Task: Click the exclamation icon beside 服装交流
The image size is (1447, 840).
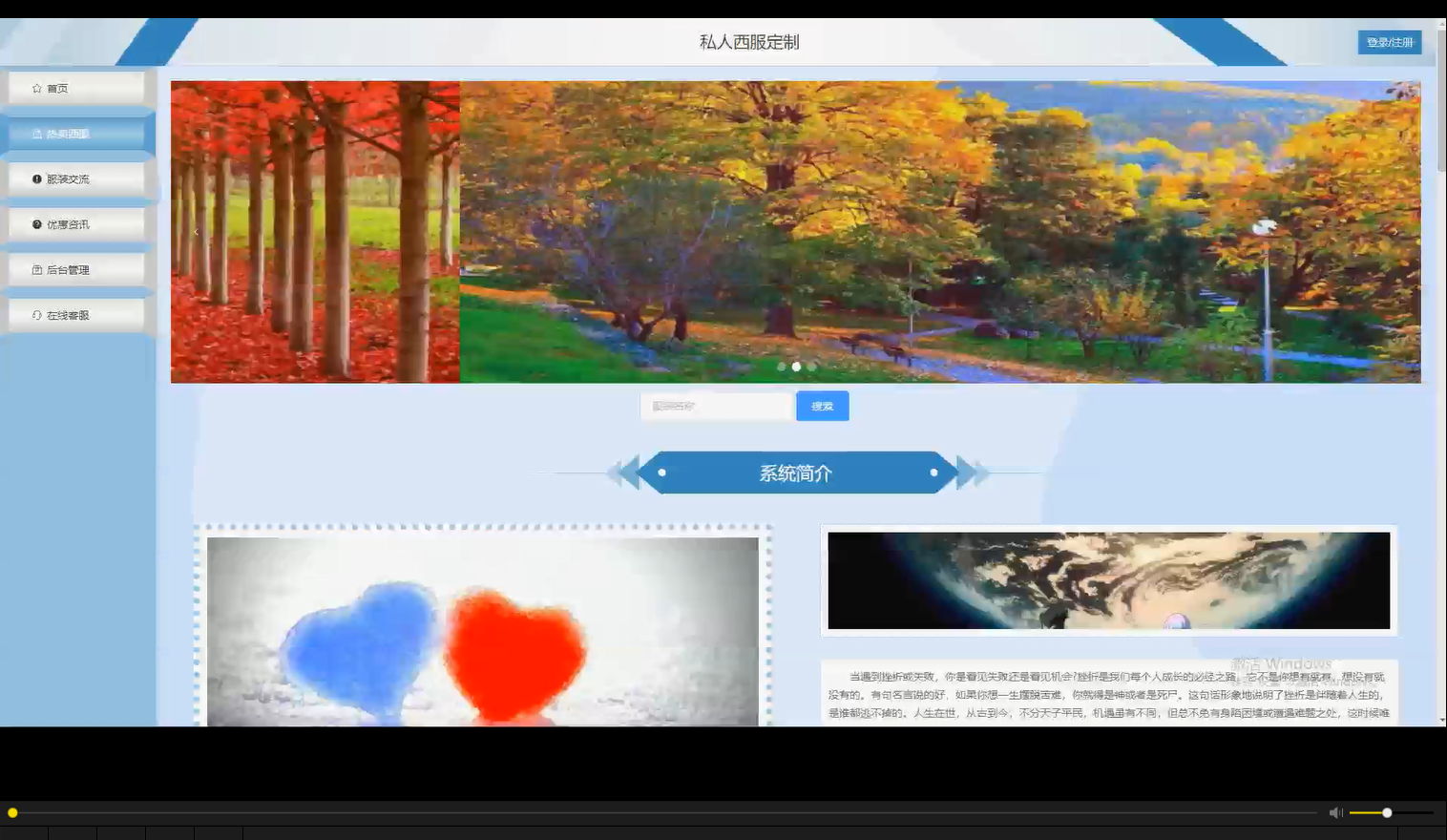Action: click(36, 179)
